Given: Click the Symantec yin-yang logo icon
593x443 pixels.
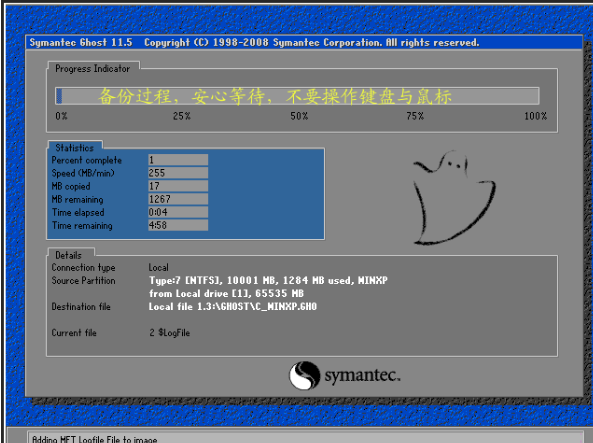Looking at the screenshot, I should 305,375.
